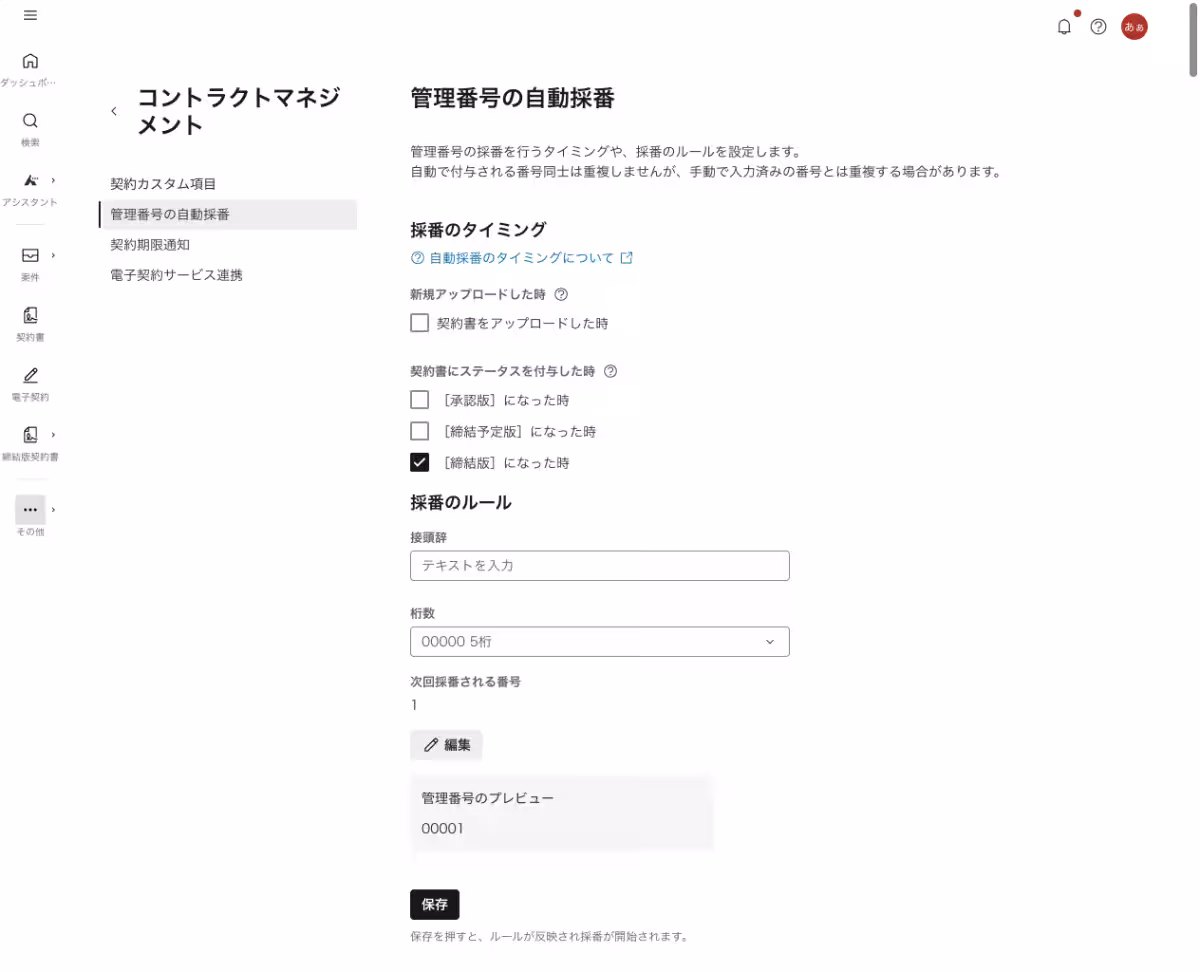Open the ダッシュボード home icon

30,63
